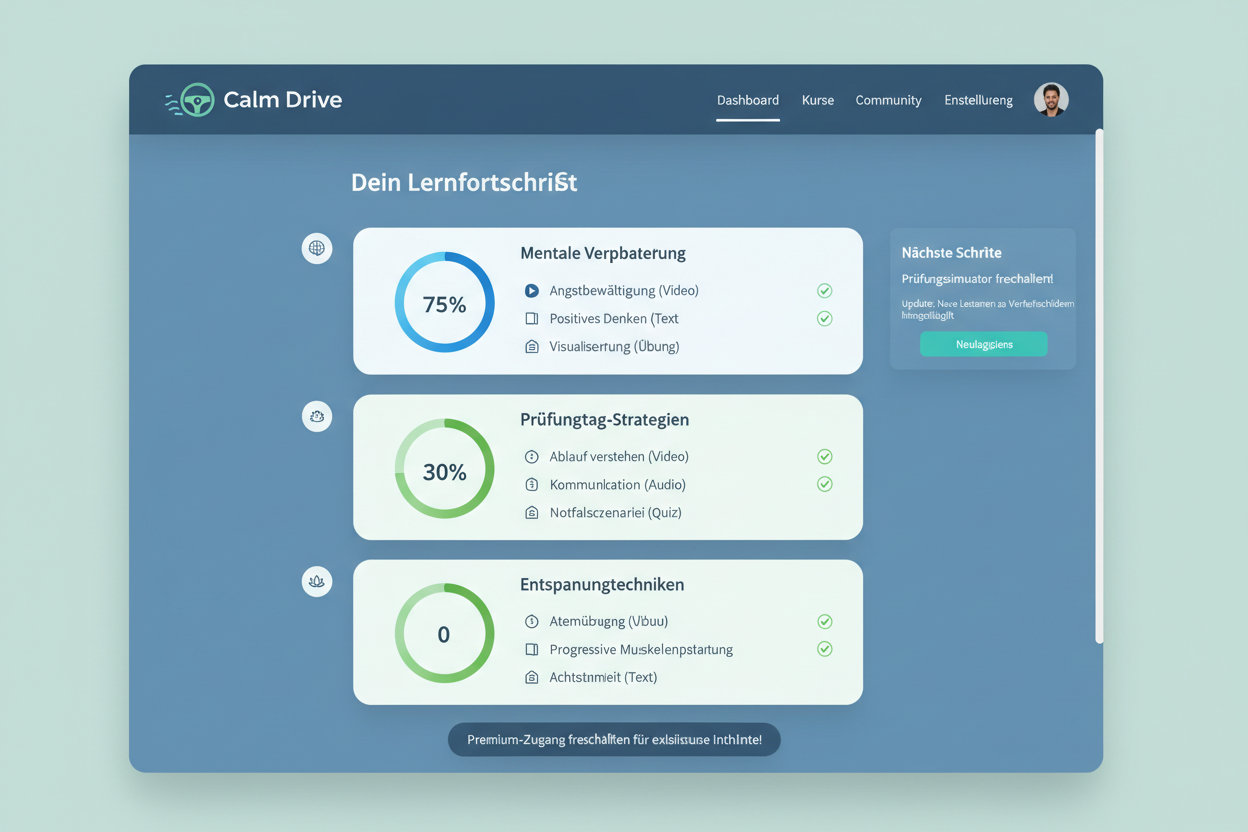Toggle the completion checkmark on Angstbewältigung
Screen dimensions: 1248x832
coord(824,290)
